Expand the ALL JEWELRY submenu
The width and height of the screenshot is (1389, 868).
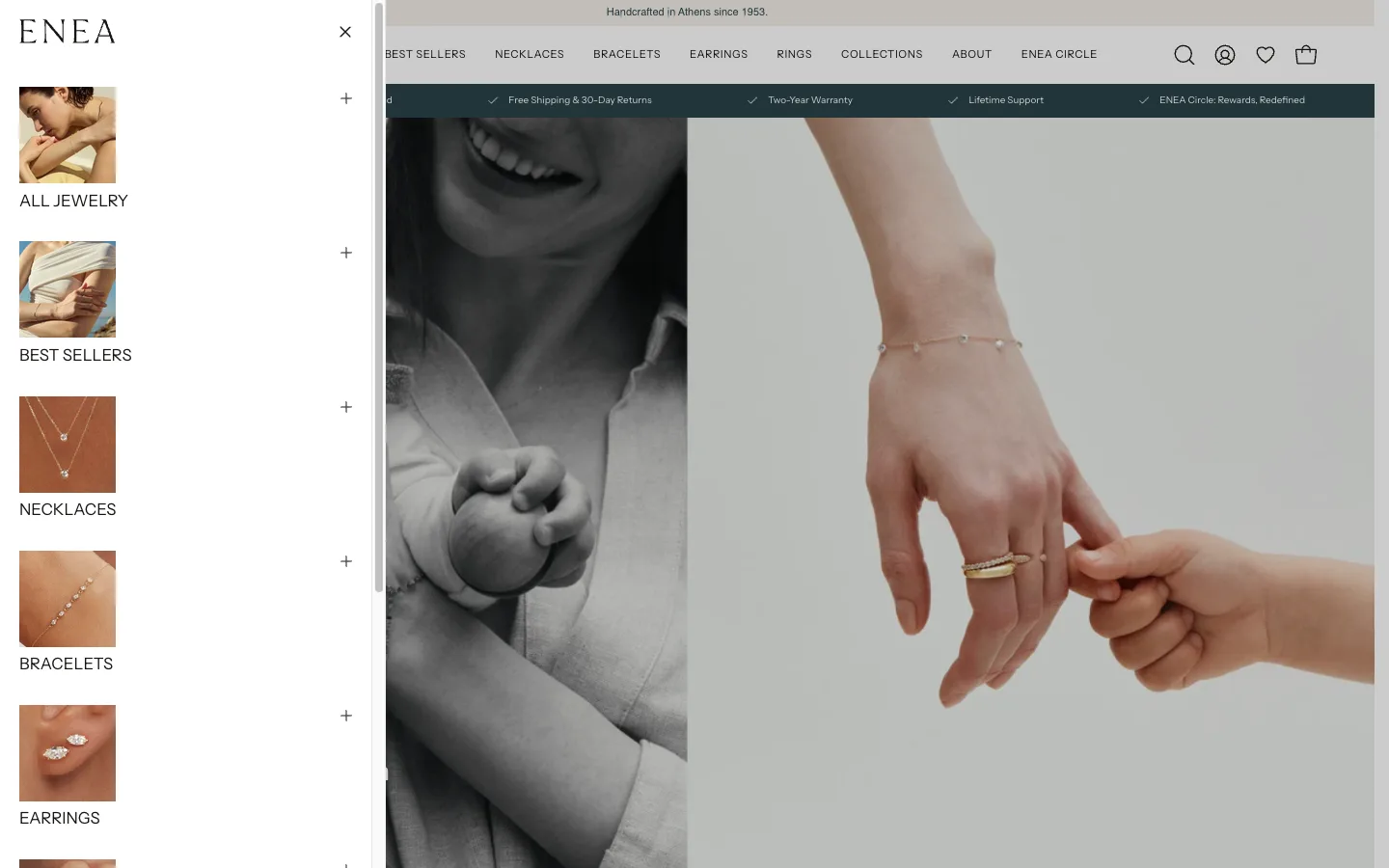click(346, 98)
